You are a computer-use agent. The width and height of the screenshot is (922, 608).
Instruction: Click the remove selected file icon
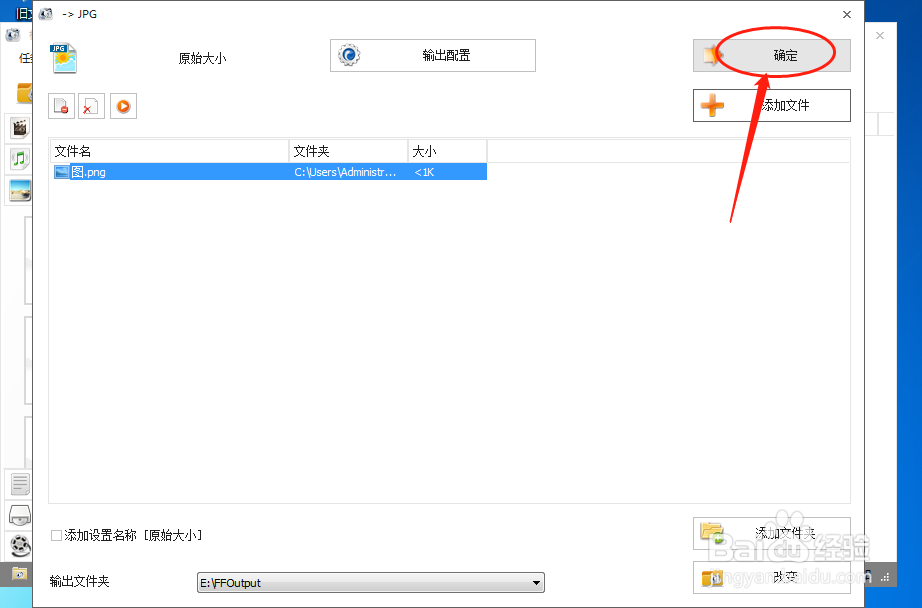pyautogui.click(x=59, y=105)
